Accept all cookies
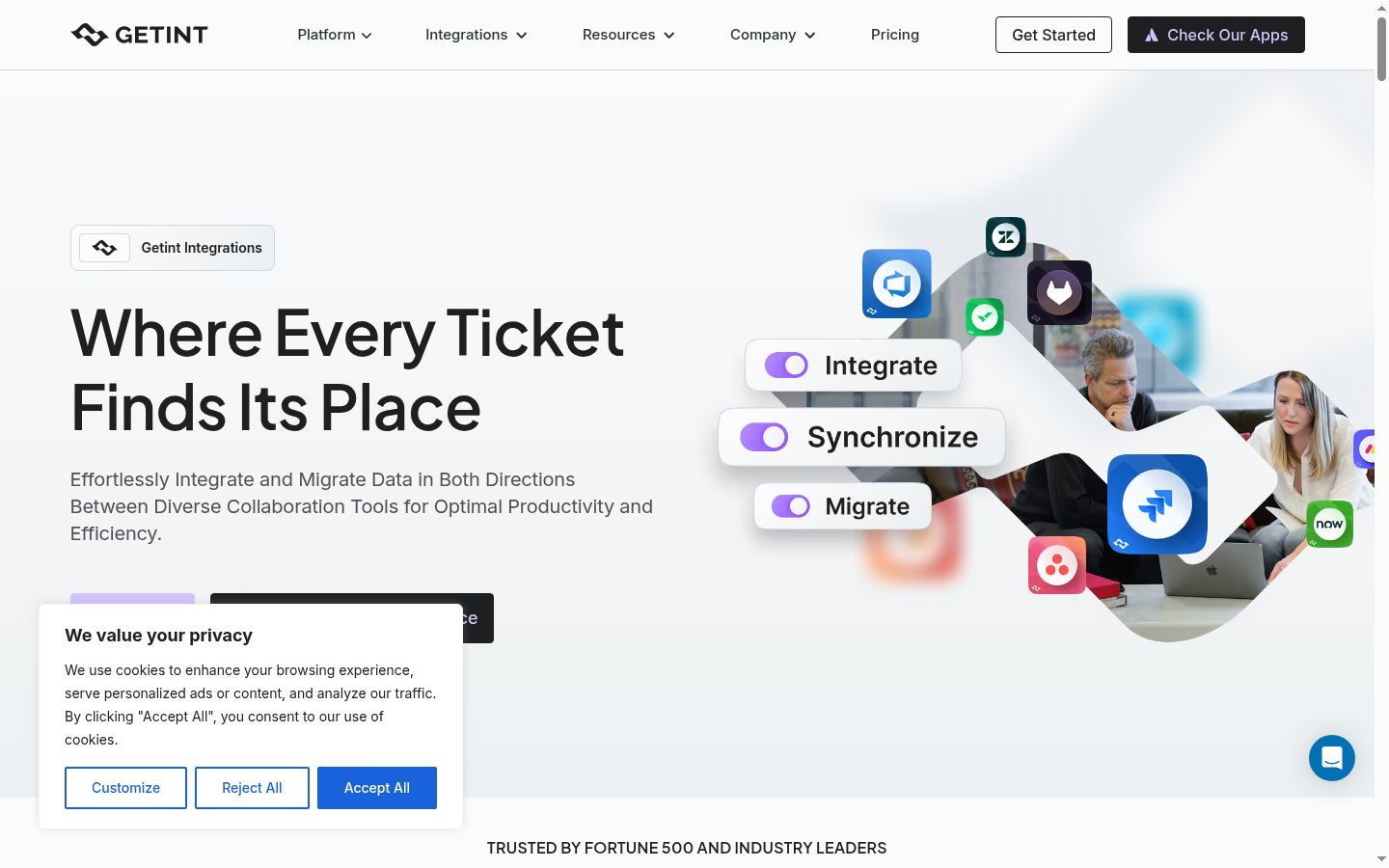The image size is (1389, 868). coord(377,788)
